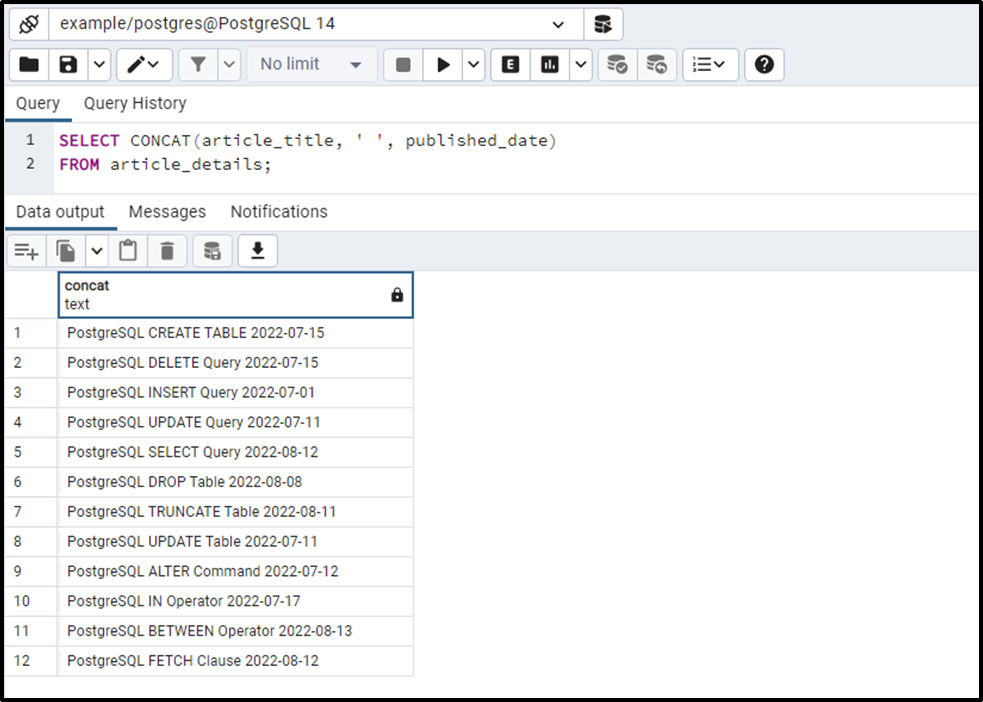Viewport: 983px width, 702px height.
Task: Execute the query with the play button
Action: [x=442, y=64]
